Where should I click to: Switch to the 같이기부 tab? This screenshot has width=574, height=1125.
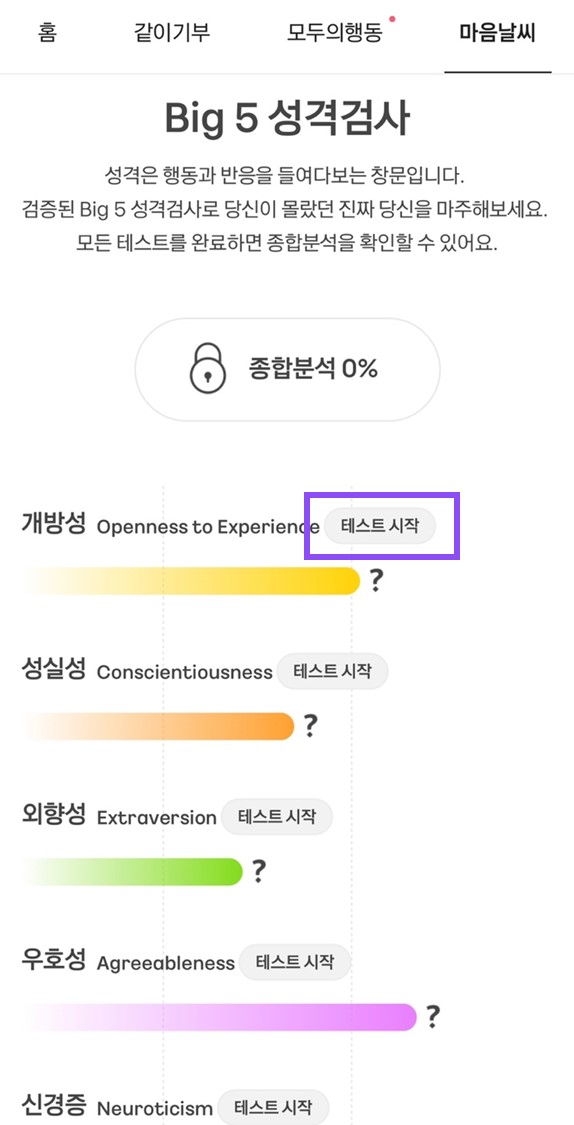point(172,34)
